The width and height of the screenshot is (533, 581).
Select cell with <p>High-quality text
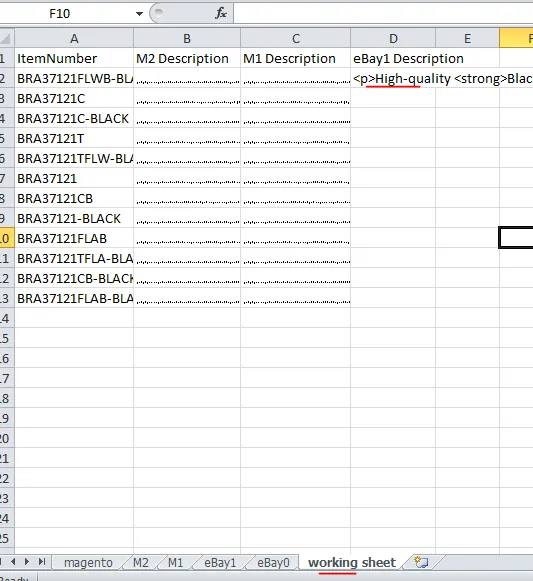393,78
